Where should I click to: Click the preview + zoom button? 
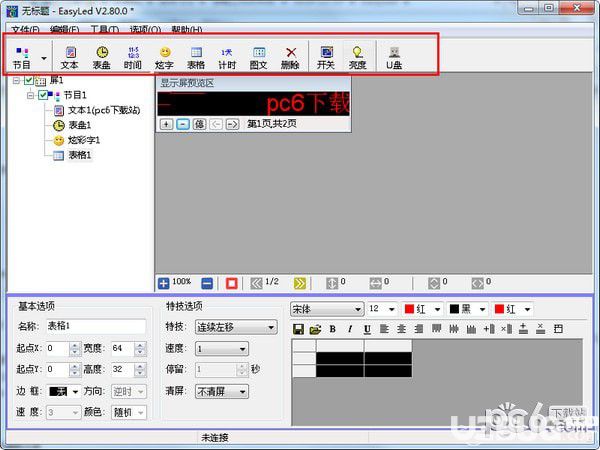(x=166, y=124)
